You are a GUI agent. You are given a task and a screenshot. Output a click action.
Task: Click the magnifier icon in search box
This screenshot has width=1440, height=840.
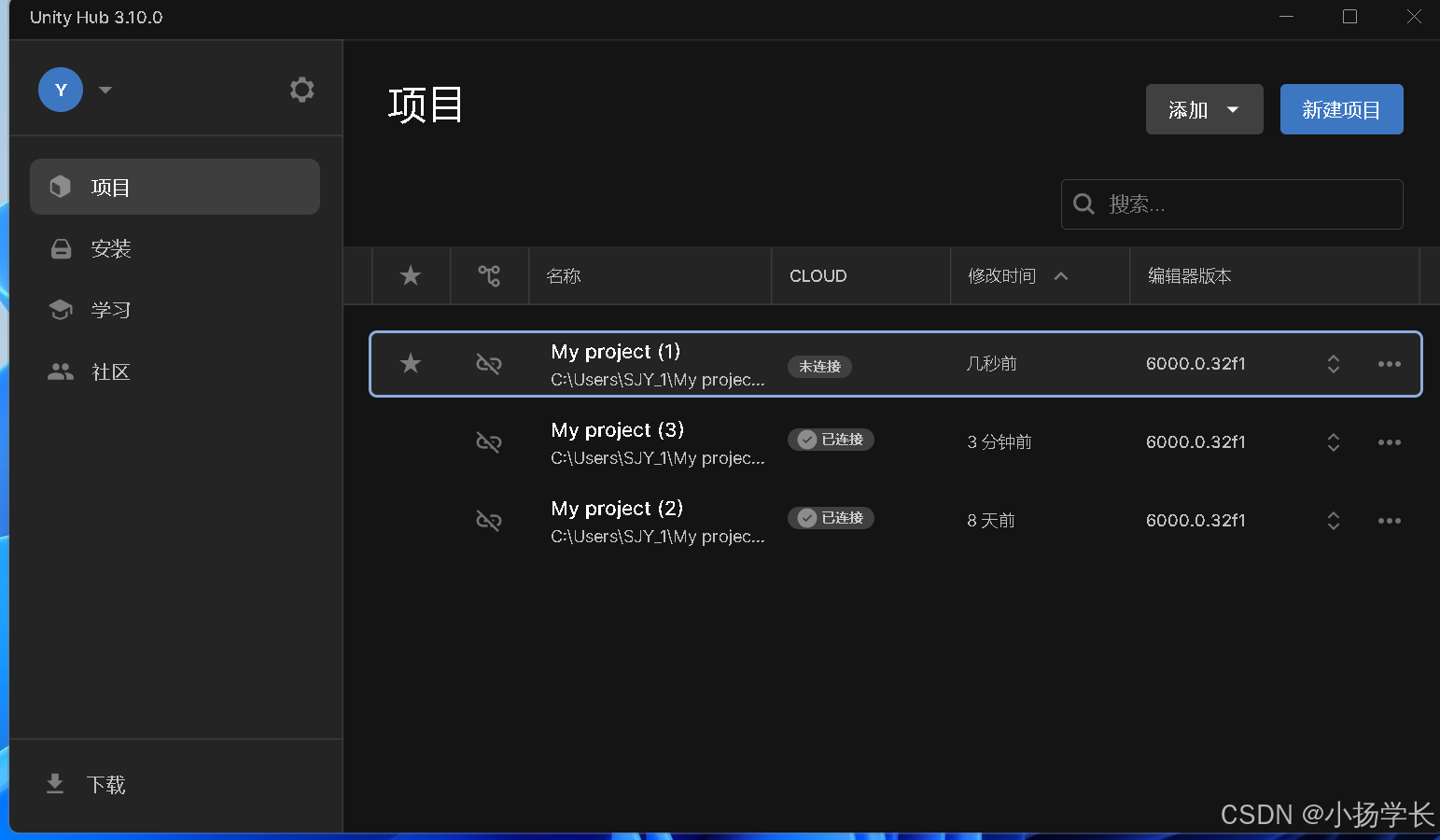coord(1083,204)
